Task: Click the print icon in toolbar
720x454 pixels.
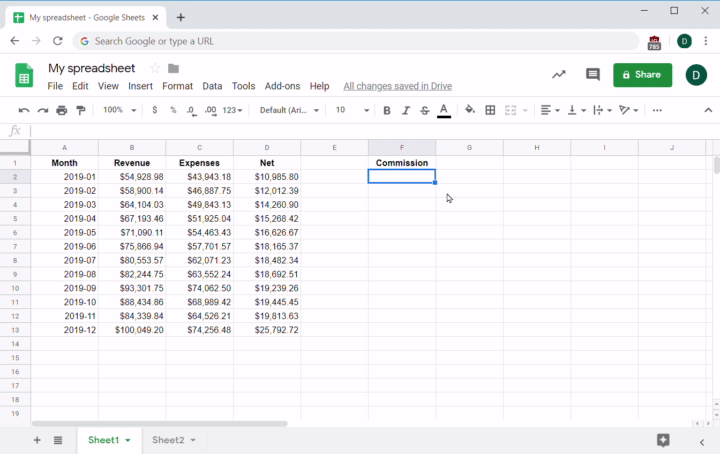Action: [x=62, y=110]
